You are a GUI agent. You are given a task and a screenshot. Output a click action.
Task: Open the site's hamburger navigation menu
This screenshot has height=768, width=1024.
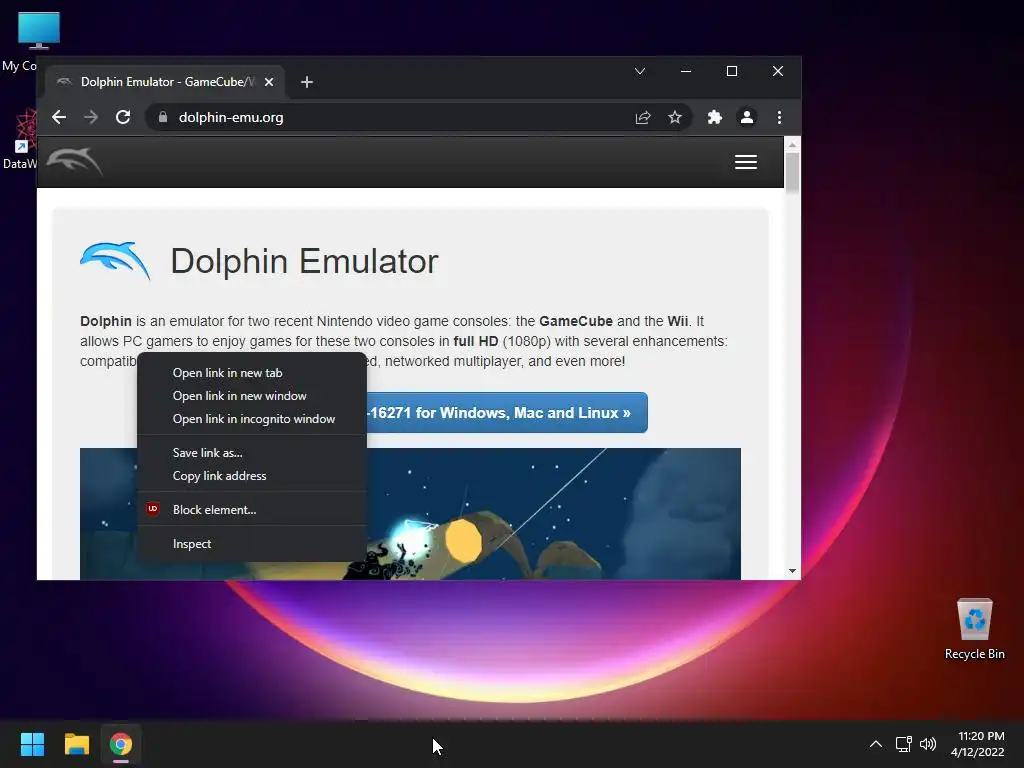point(746,161)
